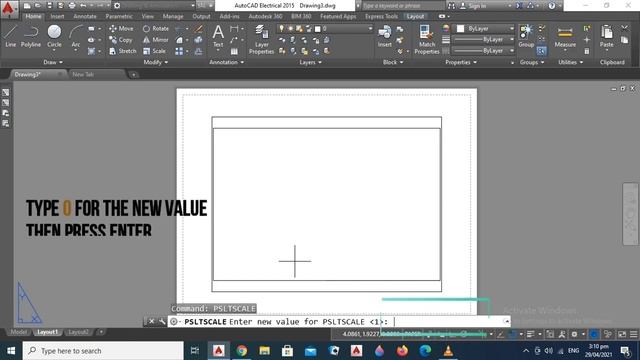
Task: Click the Undo arrow in quick access toolbar
Action: point(83,6)
